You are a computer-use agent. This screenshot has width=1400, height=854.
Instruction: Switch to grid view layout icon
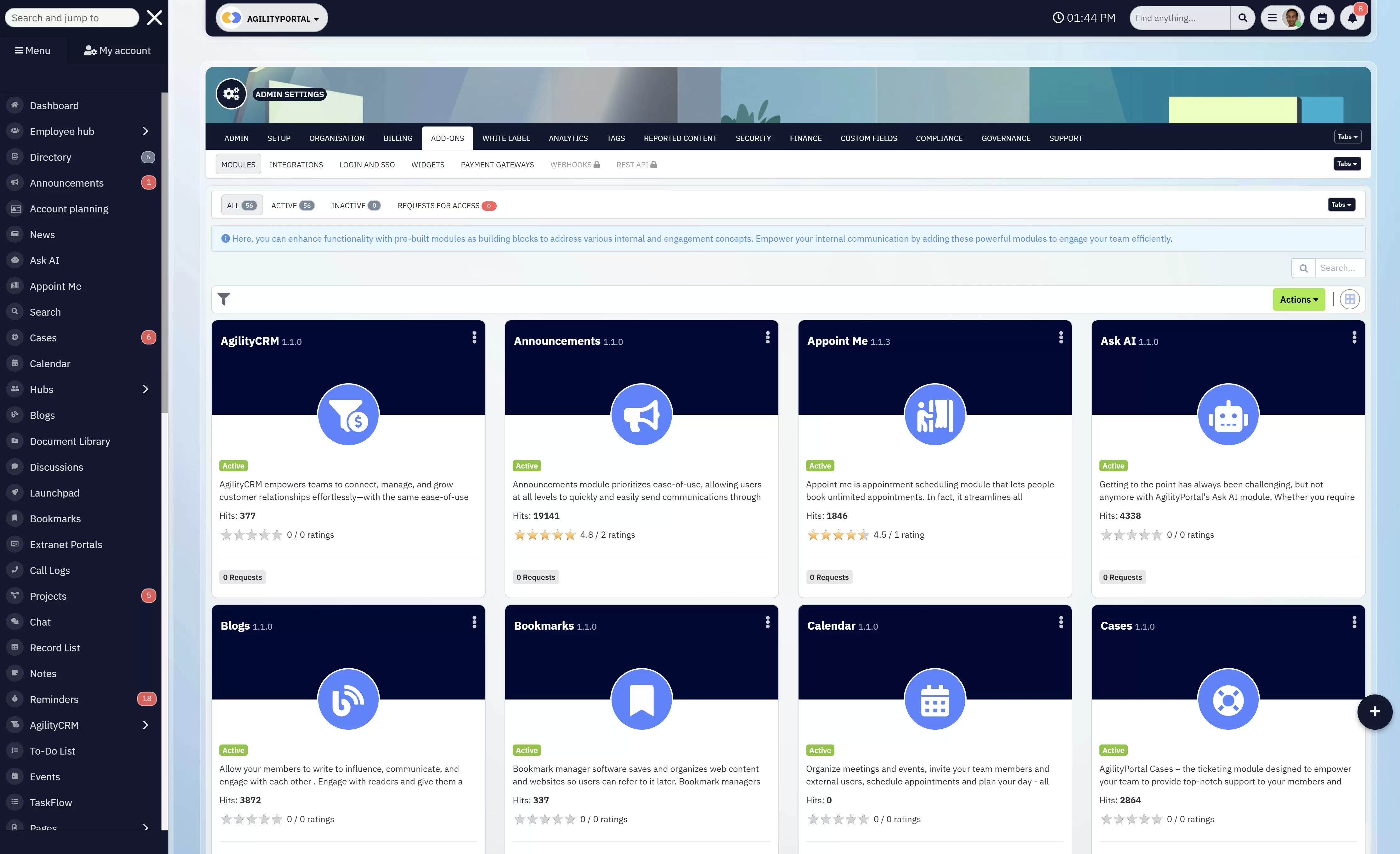click(1349, 300)
